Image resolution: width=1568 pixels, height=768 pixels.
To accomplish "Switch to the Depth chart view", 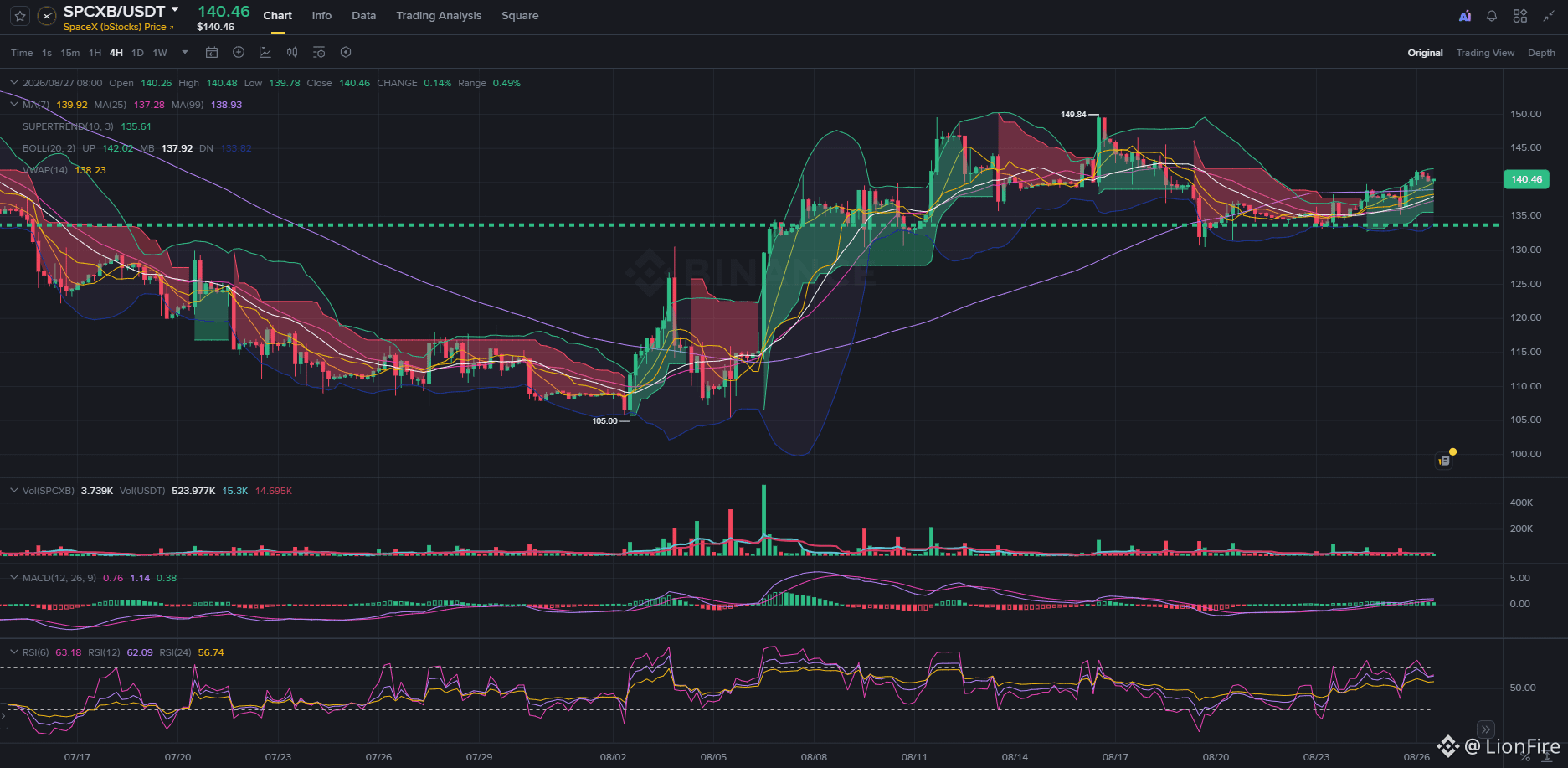I will click(1541, 53).
